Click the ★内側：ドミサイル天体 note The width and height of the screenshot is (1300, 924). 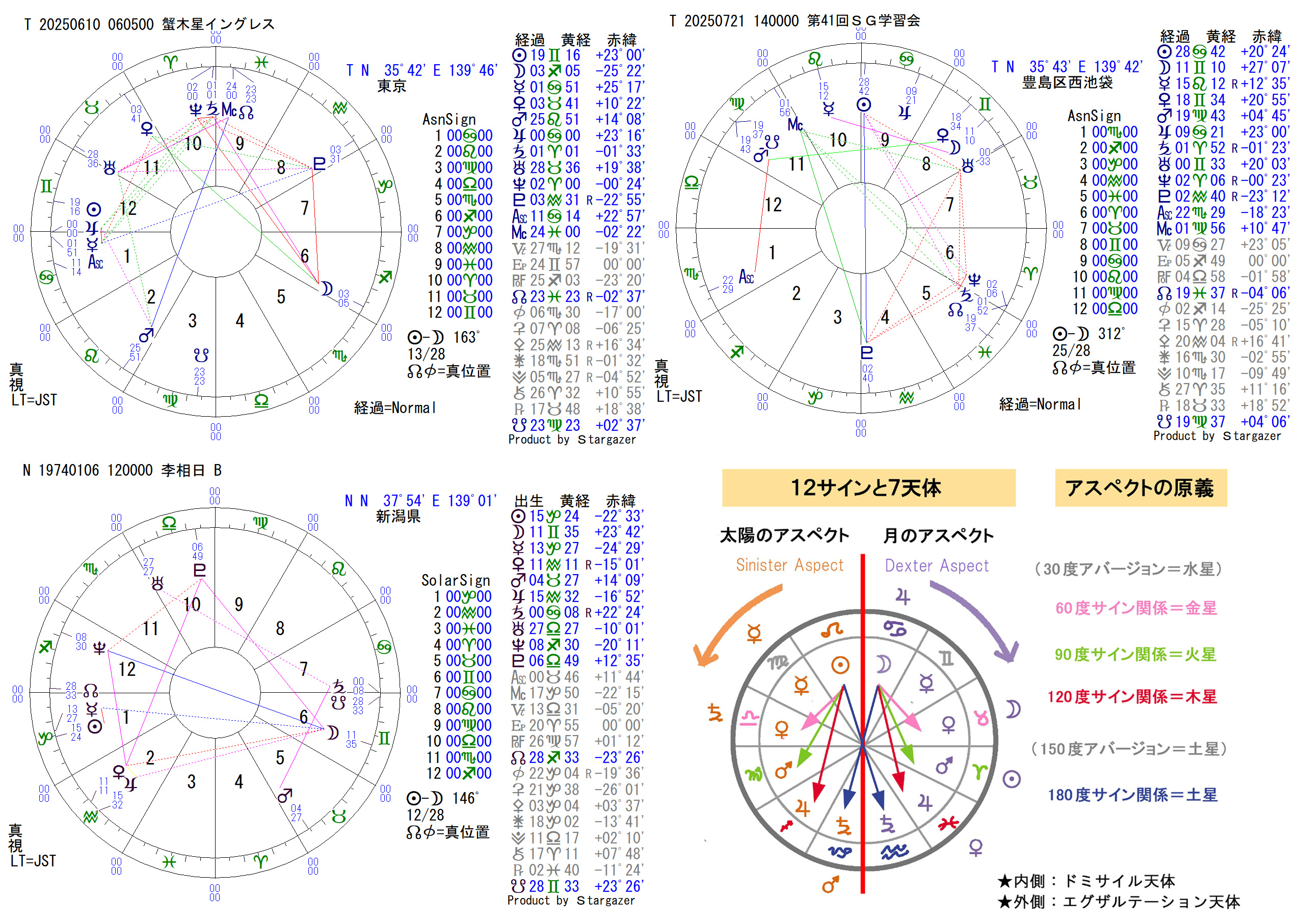point(1086,881)
